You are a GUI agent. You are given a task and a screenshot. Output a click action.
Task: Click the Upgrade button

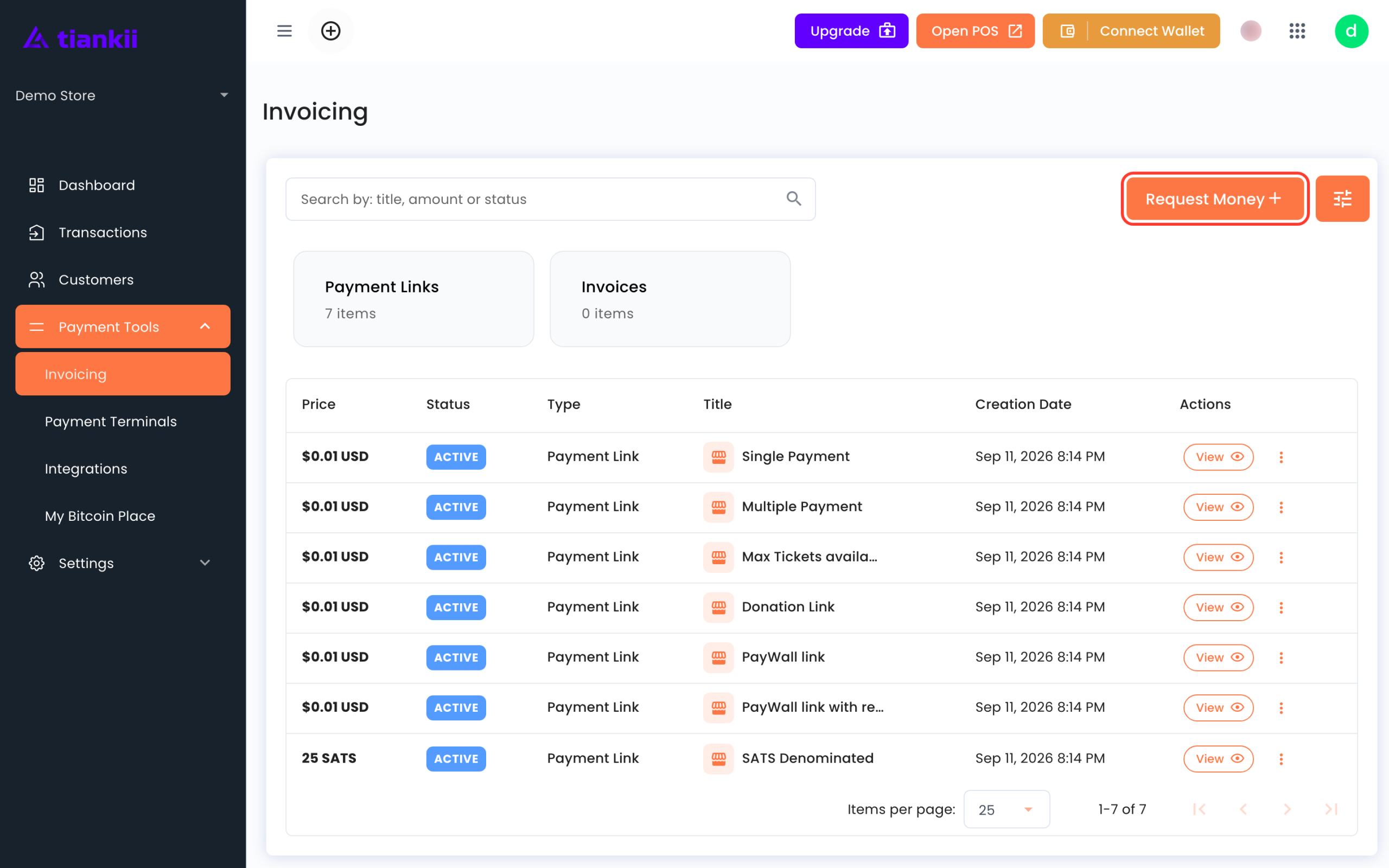point(851,31)
